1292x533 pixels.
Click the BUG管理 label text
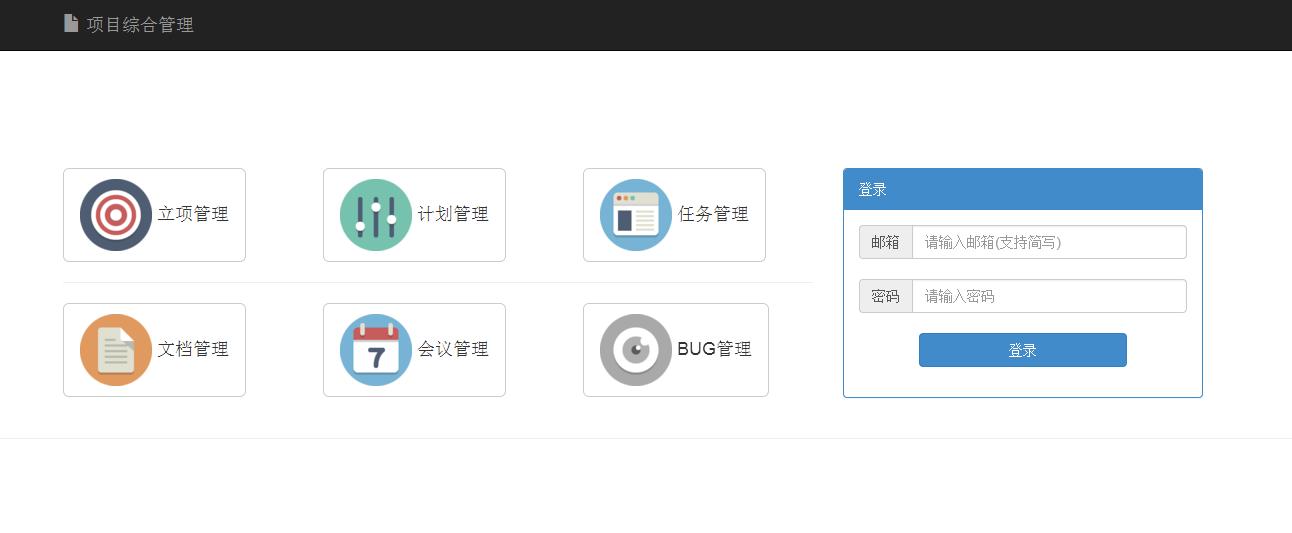[714, 349]
